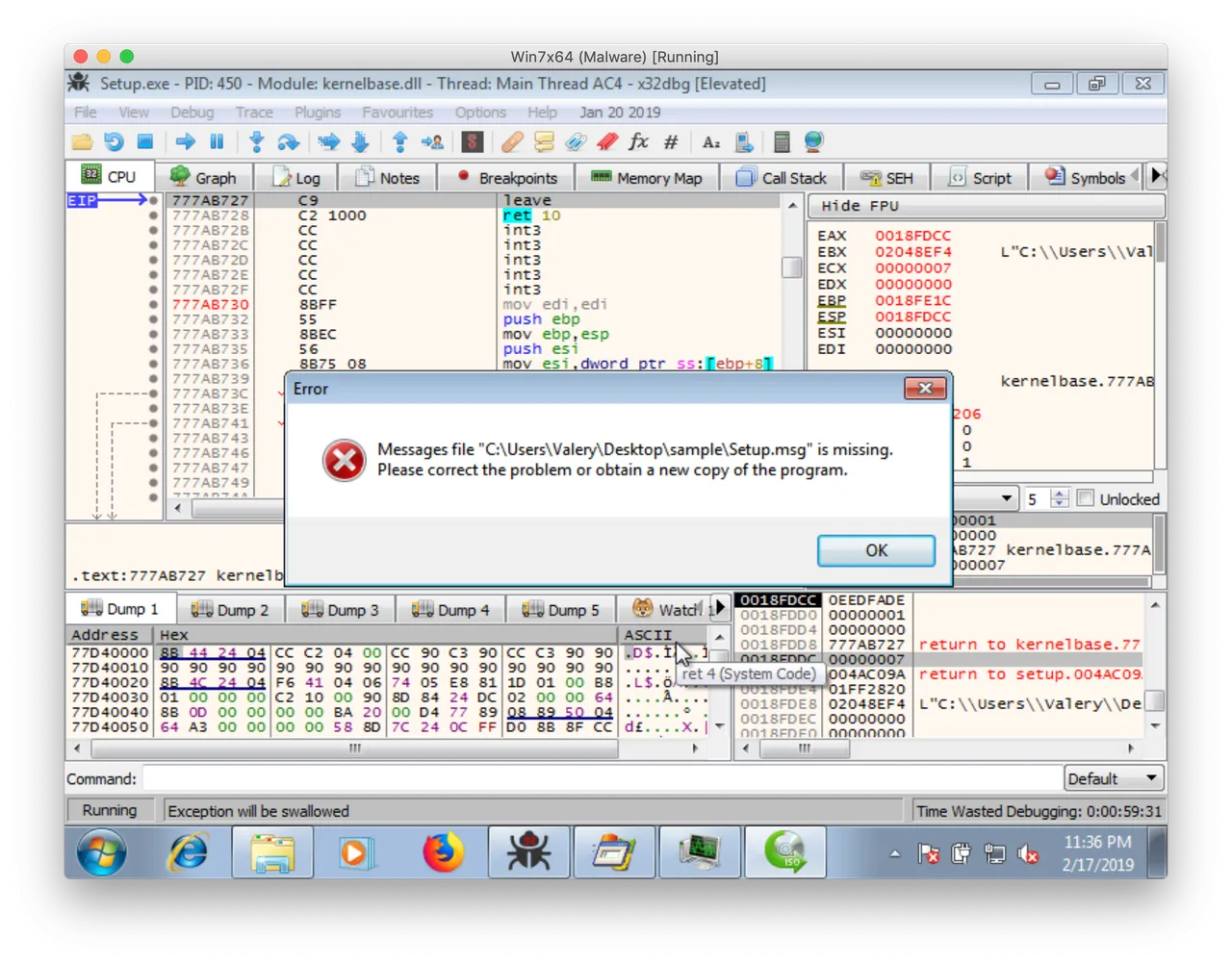Open Bookmarks with the red bookmark icon

[607, 142]
